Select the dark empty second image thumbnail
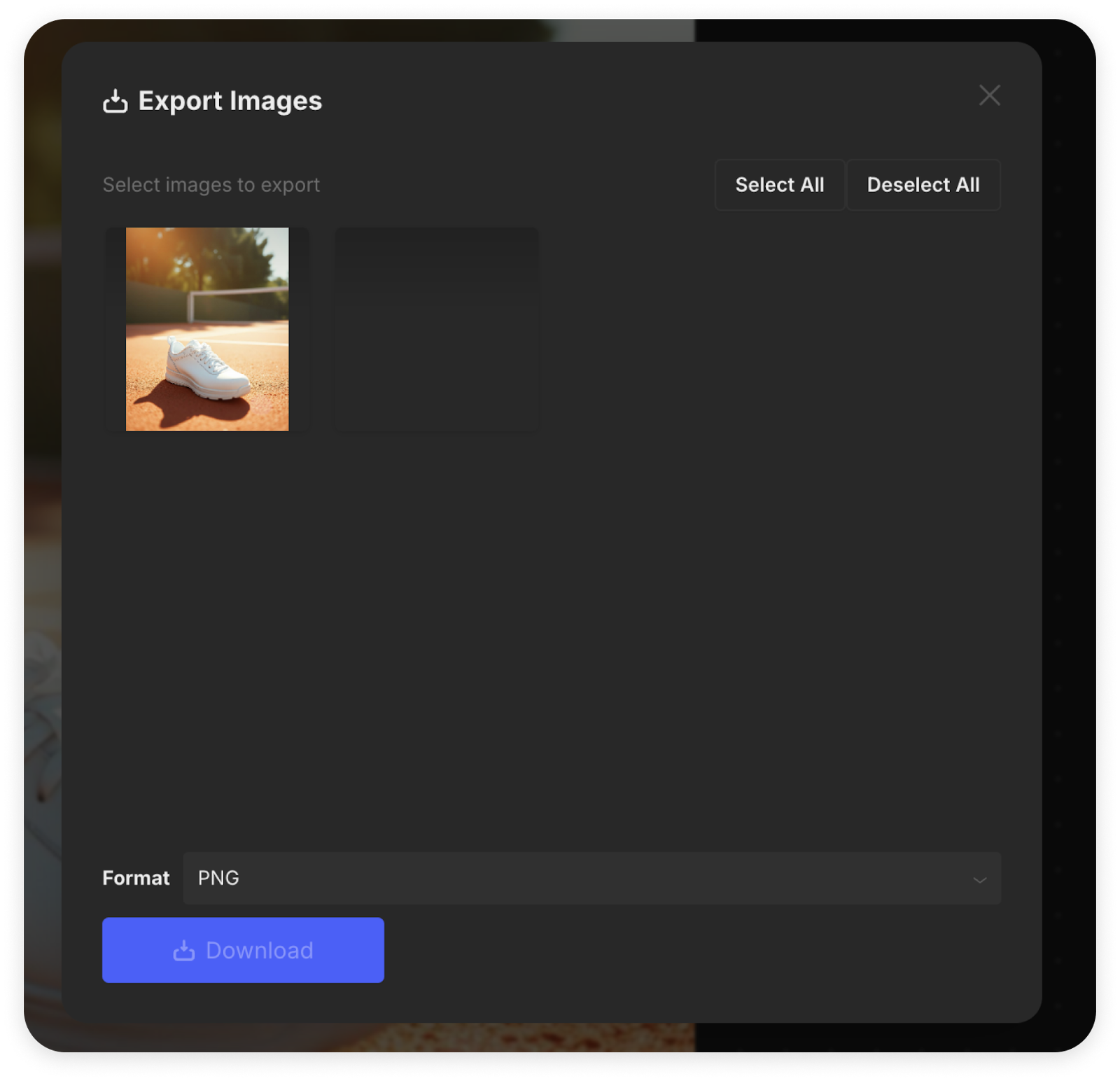 (437, 329)
